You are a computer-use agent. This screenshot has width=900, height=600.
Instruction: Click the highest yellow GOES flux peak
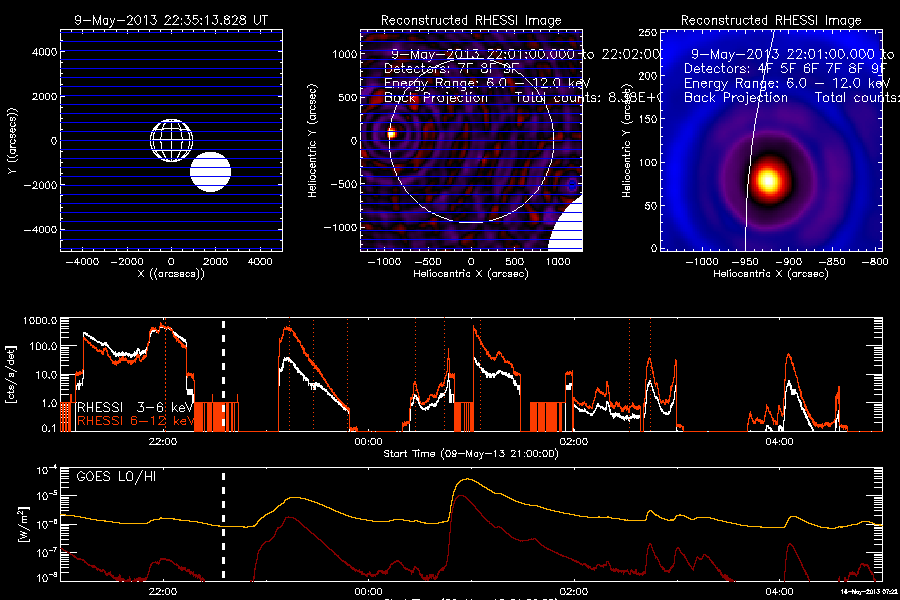click(x=468, y=479)
